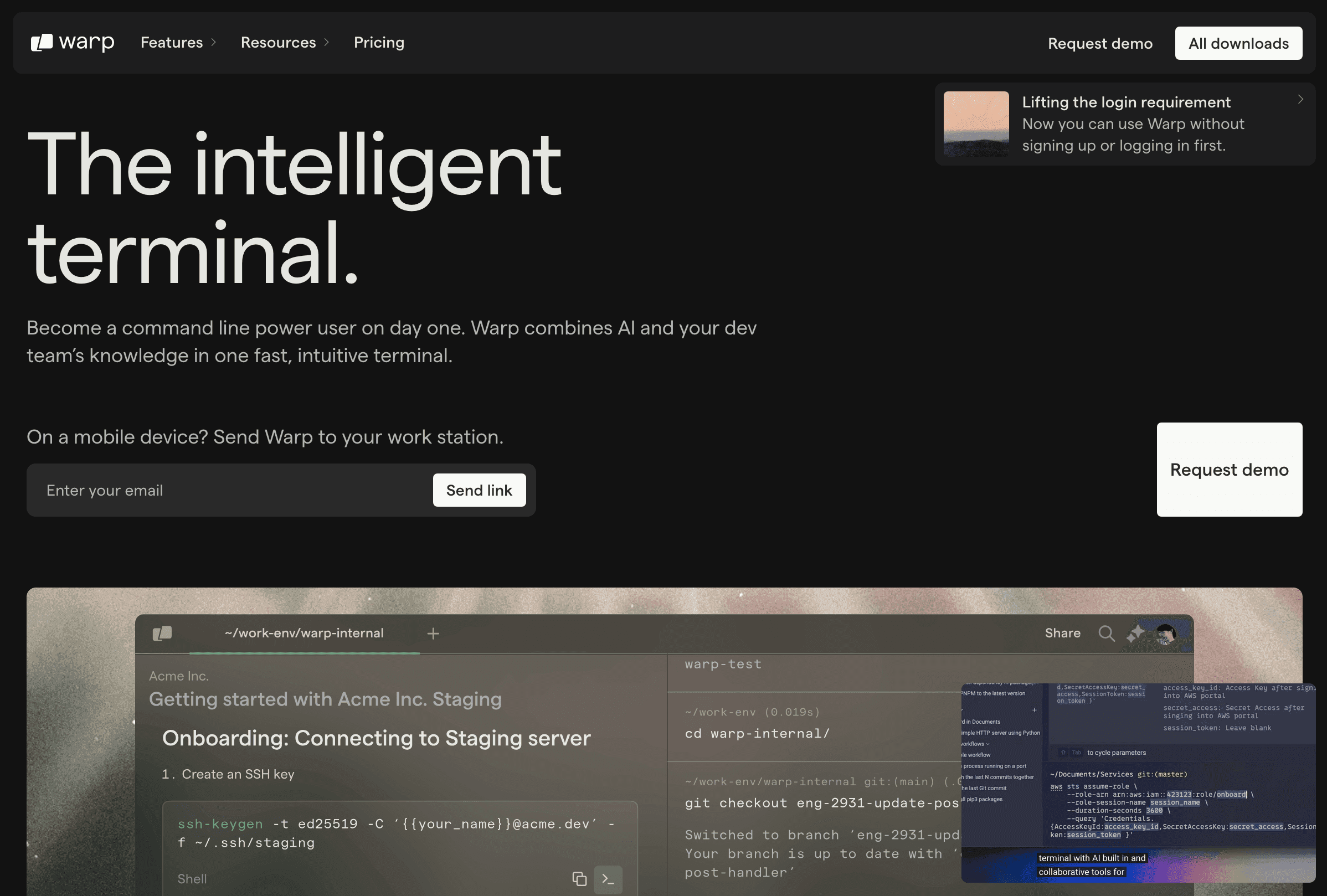
Task: Open the Pricing page
Action: (379, 42)
